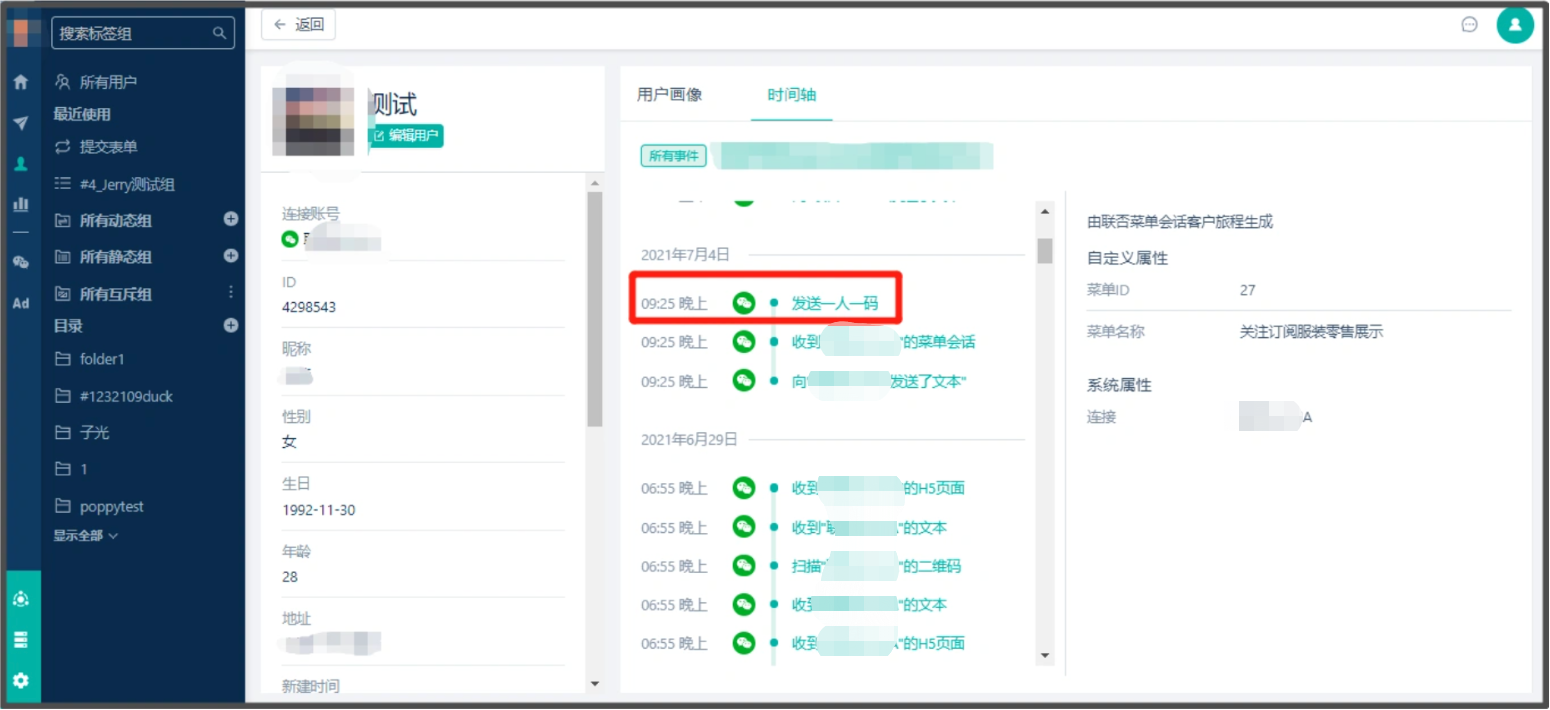
Task: Open the 发送了文本 event link
Action: [x=879, y=381]
